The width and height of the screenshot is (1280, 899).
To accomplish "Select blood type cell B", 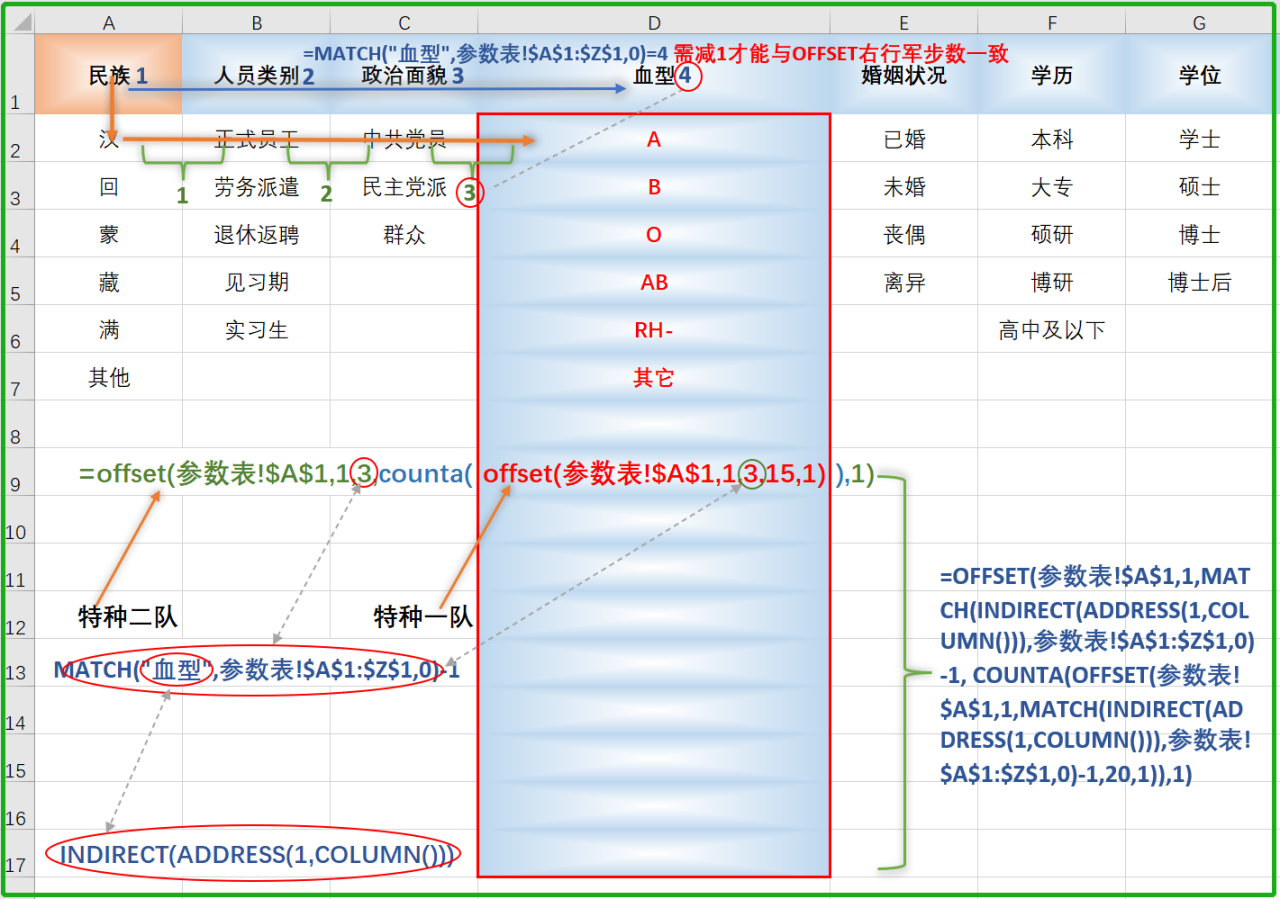I will [654, 186].
